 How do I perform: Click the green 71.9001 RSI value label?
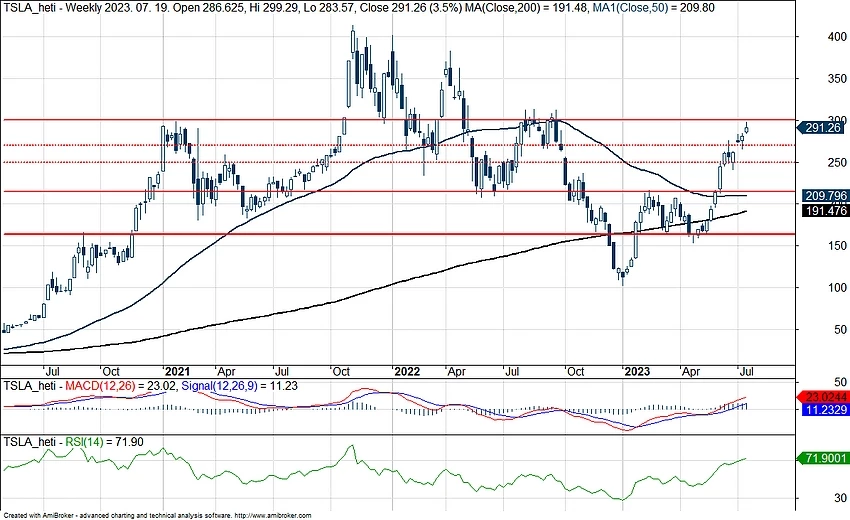(x=825, y=459)
